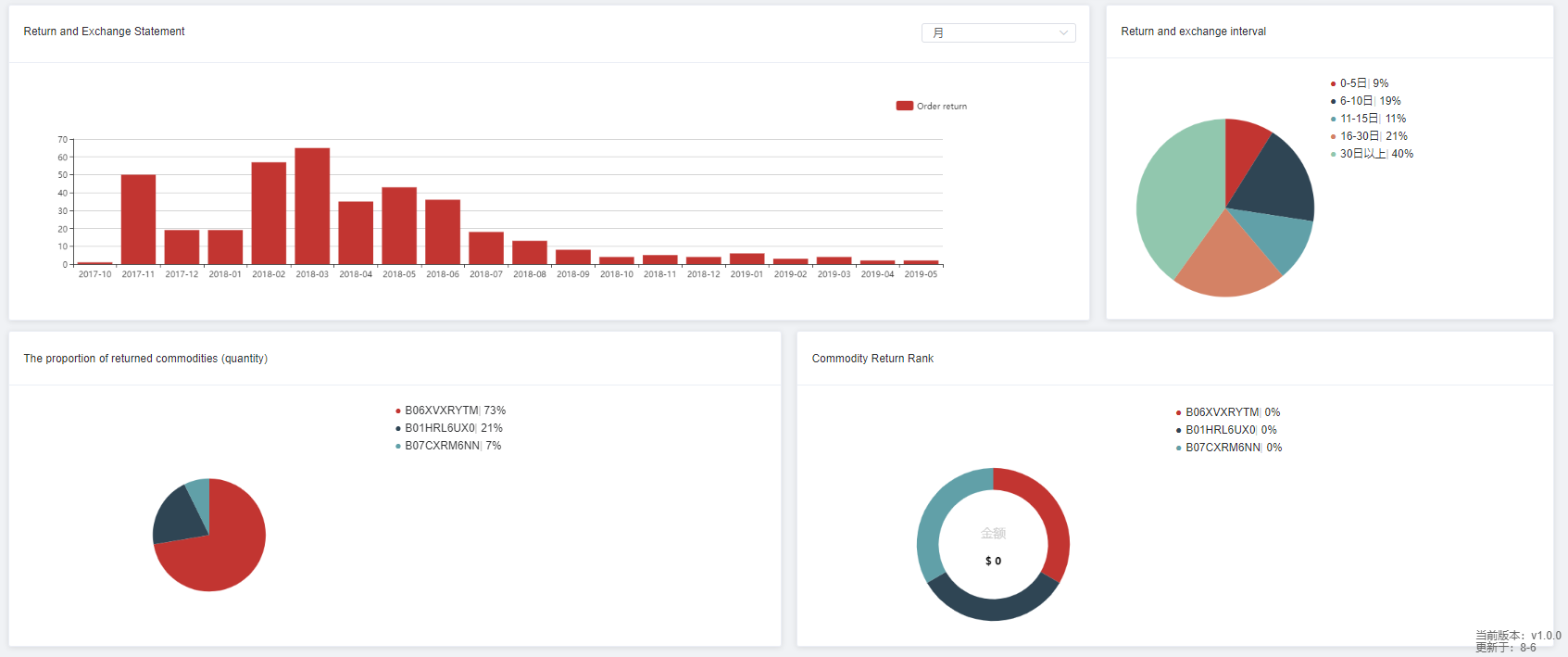
Task: Click the 当前版本: v1.0.0 version text
Action: [x=1518, y=636]
